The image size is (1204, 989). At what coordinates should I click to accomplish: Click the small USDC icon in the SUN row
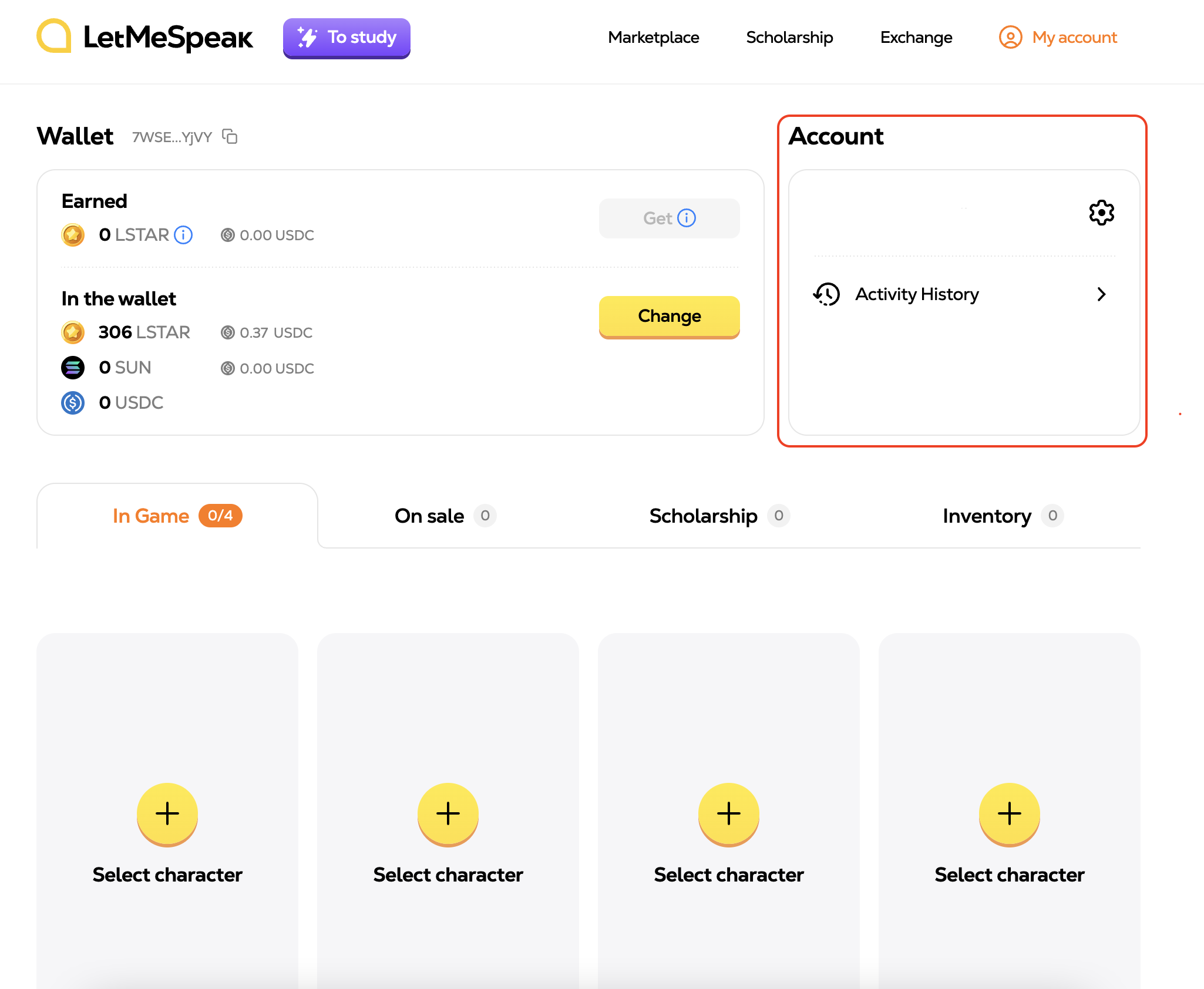228,368
